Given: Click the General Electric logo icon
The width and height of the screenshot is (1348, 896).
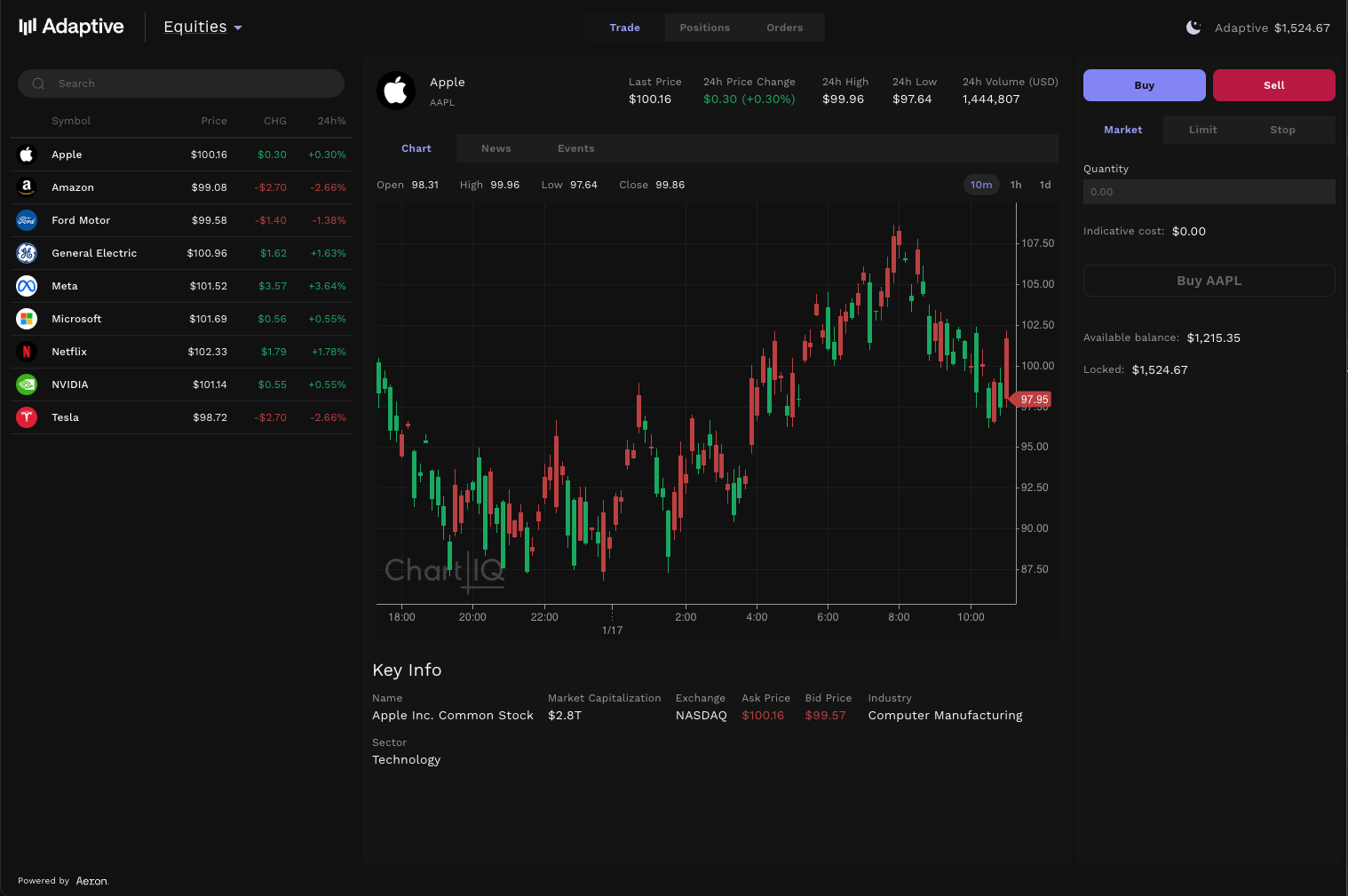Looking at the screenshot, I should click(x=27, y=253).
